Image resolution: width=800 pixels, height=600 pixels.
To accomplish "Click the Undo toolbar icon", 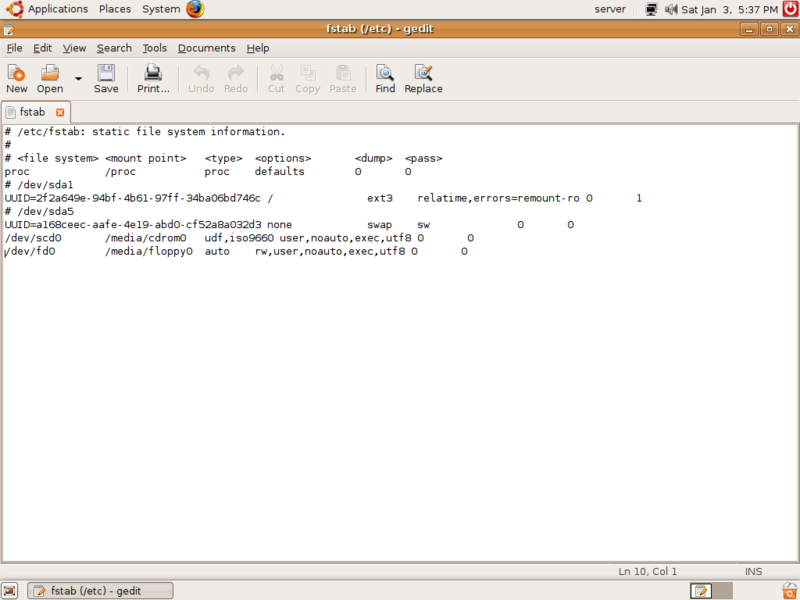I will coord(201,79).
